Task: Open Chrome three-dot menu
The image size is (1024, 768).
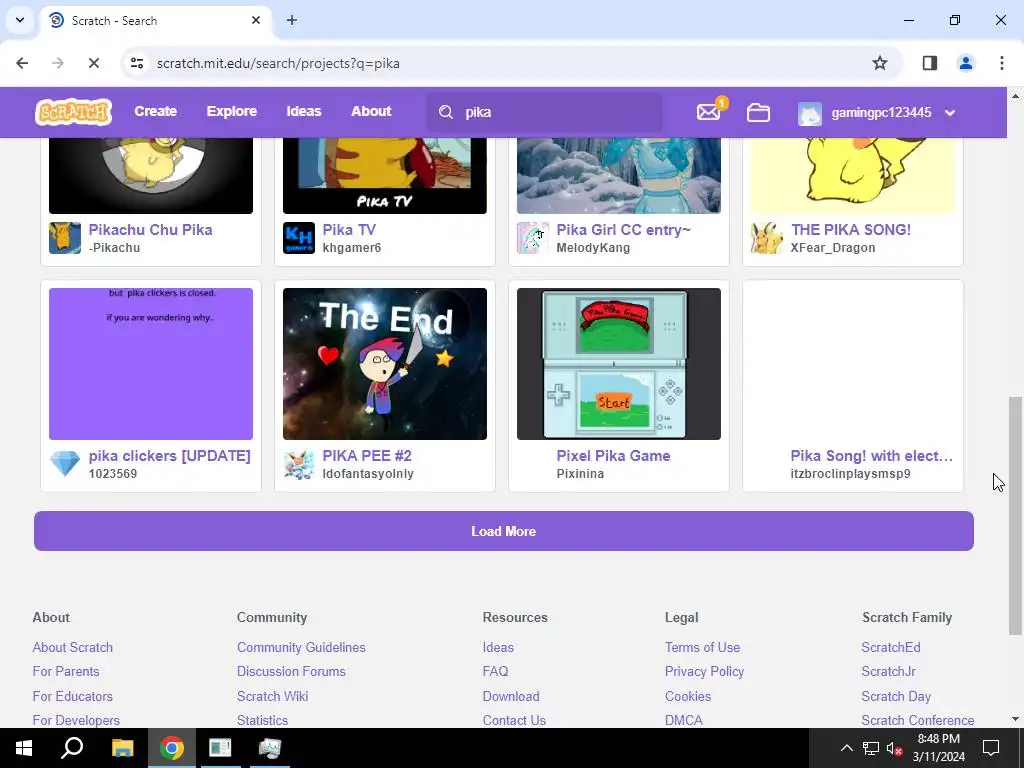Action: tap(1002, 63)
